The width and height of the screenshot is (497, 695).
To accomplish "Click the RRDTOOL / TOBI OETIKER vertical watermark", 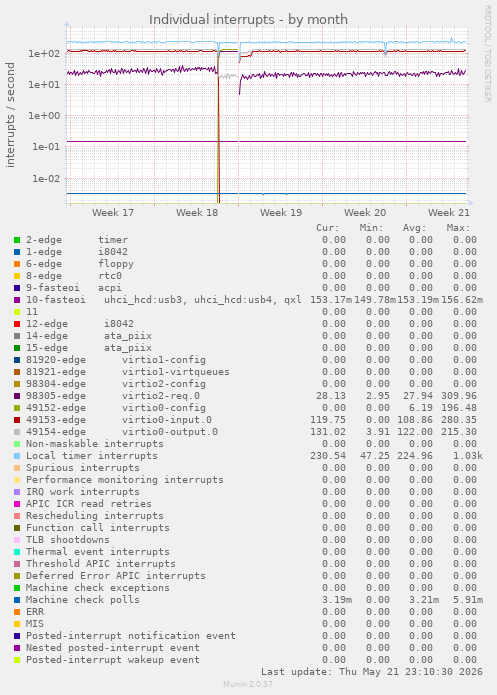I will [487, 54].
